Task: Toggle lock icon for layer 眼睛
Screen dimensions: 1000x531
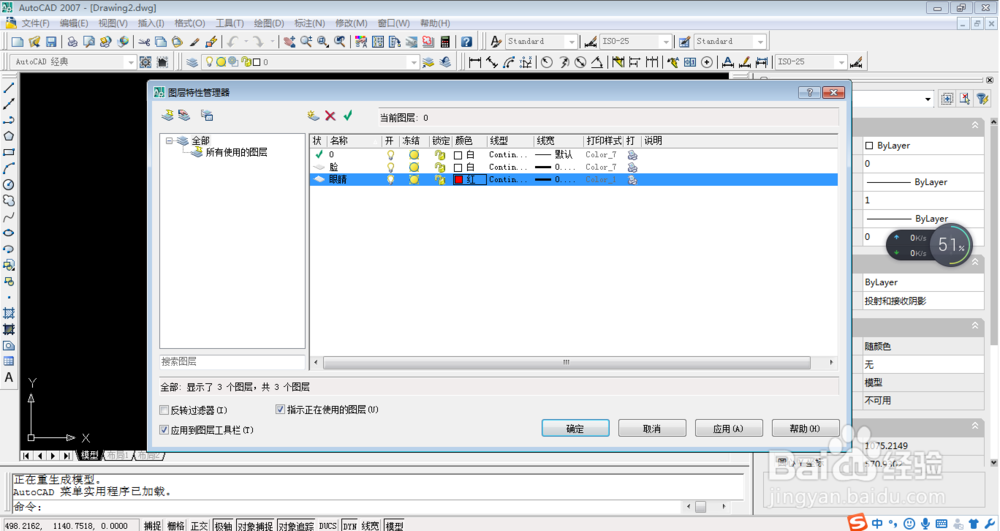Action: click(x=439, y=180)
